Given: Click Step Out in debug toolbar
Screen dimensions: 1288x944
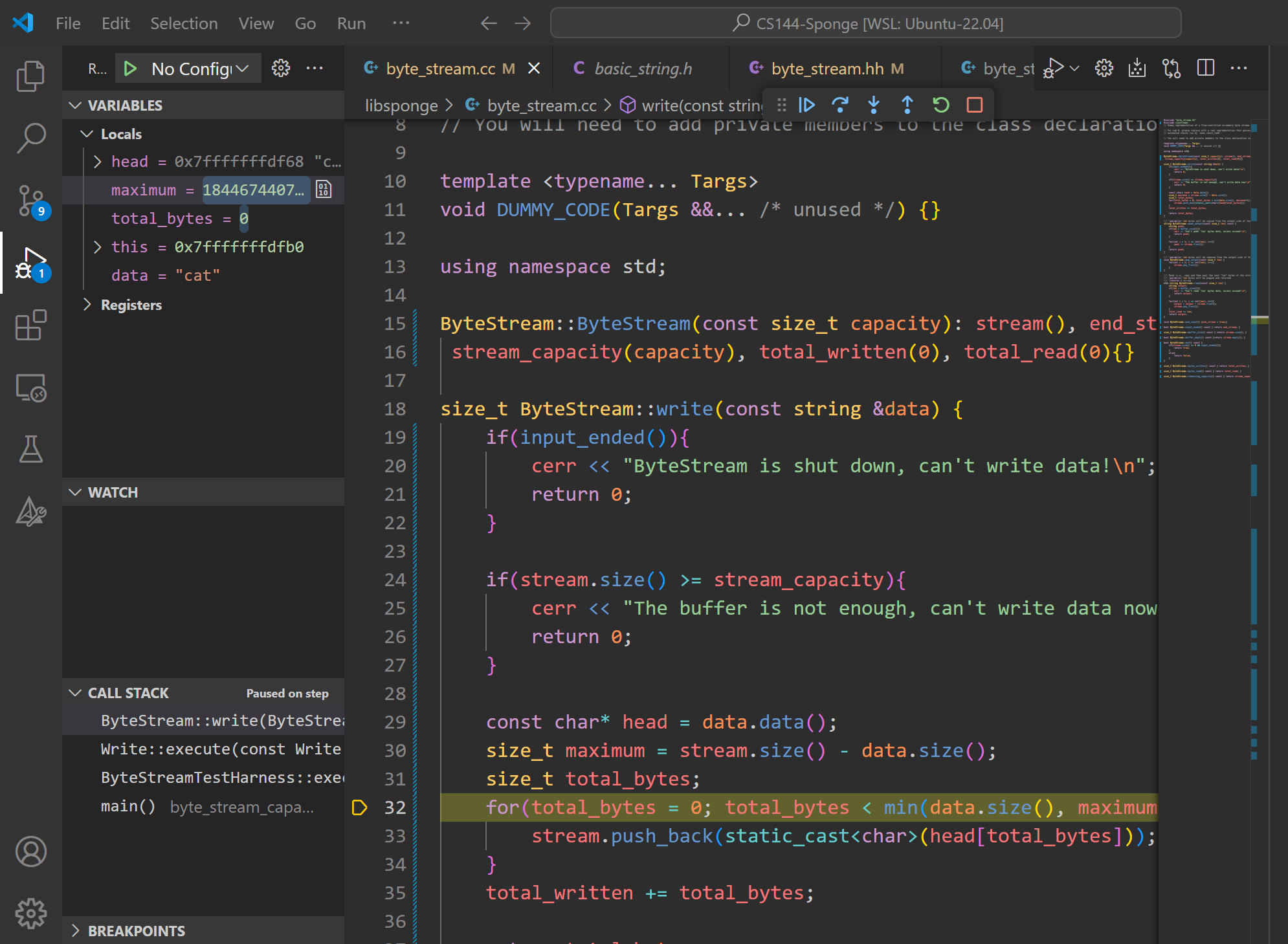Looking at the screenshot, I should 907,105.
